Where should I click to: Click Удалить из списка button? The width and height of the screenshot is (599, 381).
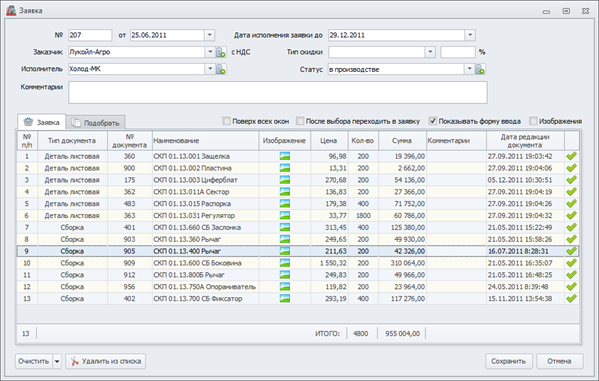[105, 361]
